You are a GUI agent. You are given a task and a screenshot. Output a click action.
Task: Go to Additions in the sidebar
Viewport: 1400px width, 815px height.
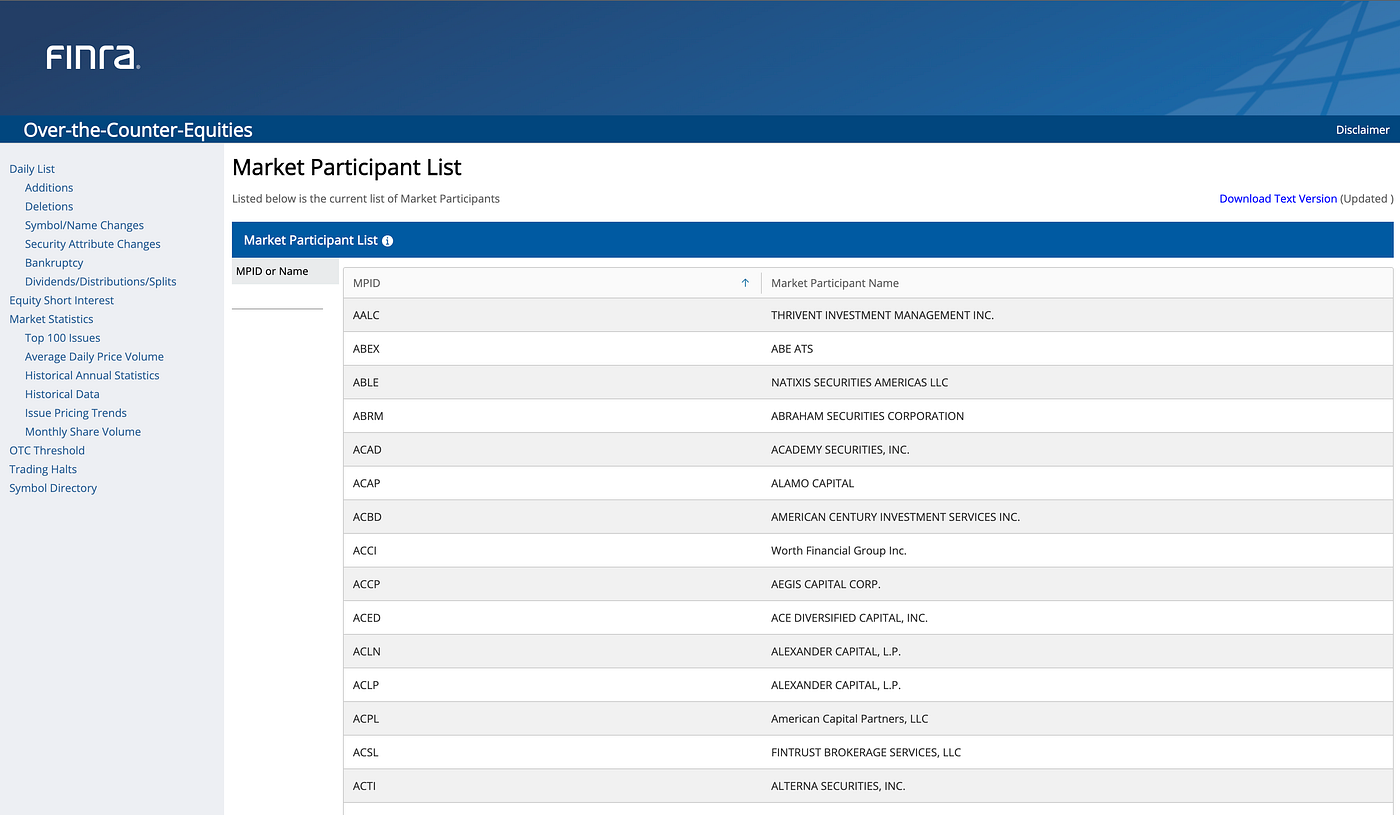49,188
